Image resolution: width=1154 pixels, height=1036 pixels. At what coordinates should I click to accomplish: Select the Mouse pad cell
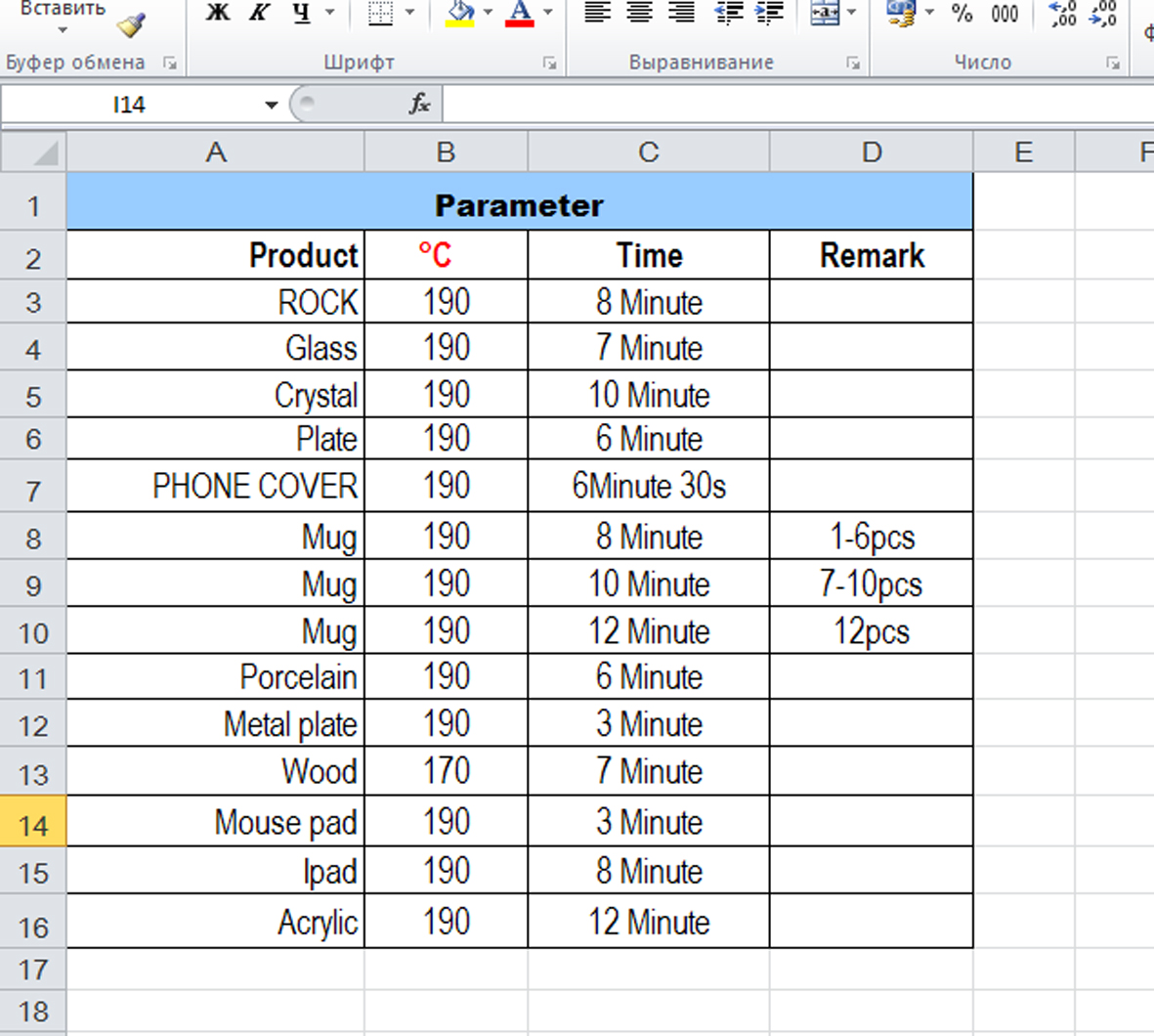[216, 821]
